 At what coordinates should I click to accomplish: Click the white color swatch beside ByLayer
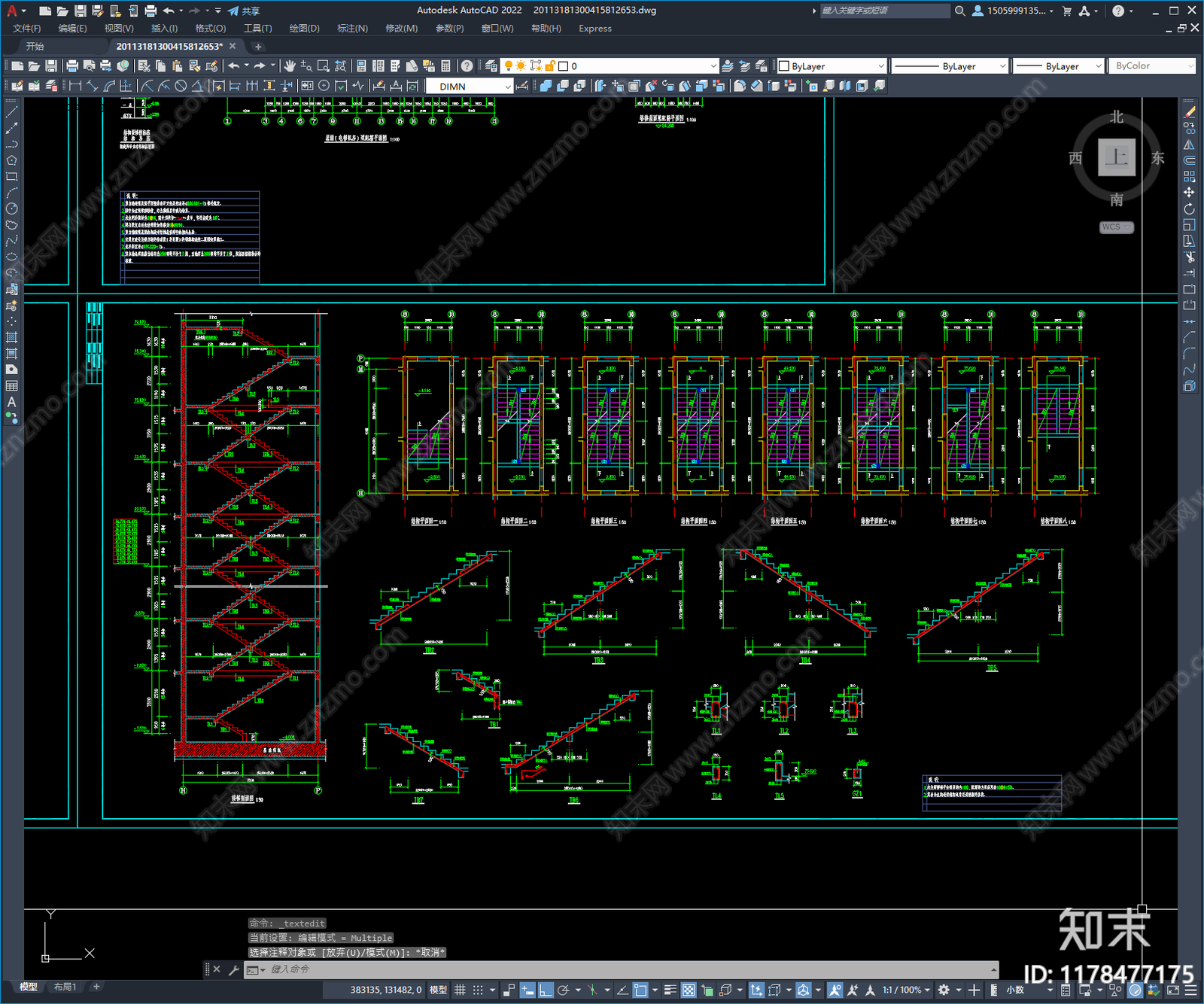pos(783,66)
